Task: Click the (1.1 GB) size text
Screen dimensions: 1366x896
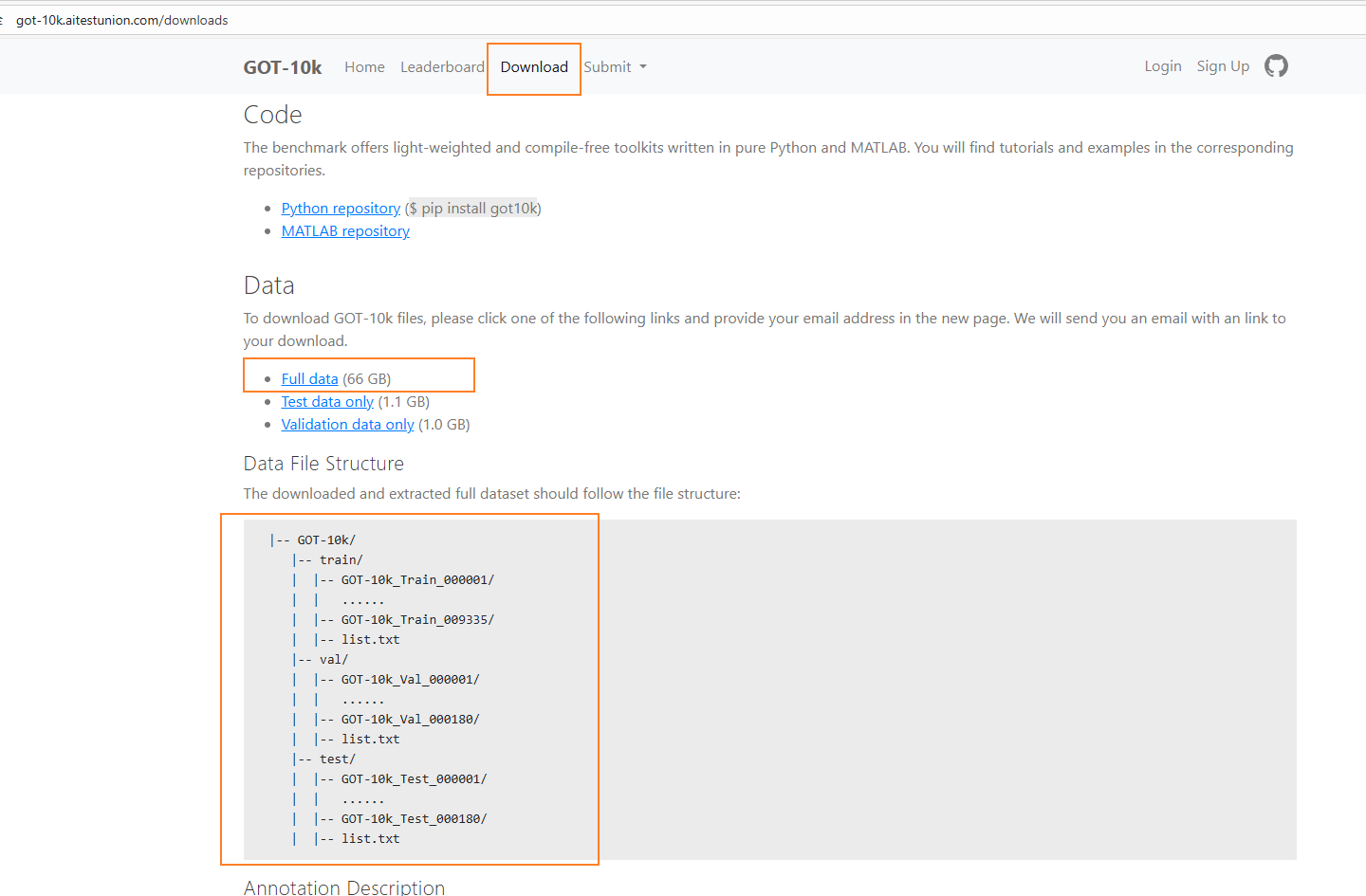Action: click(403, 402)
